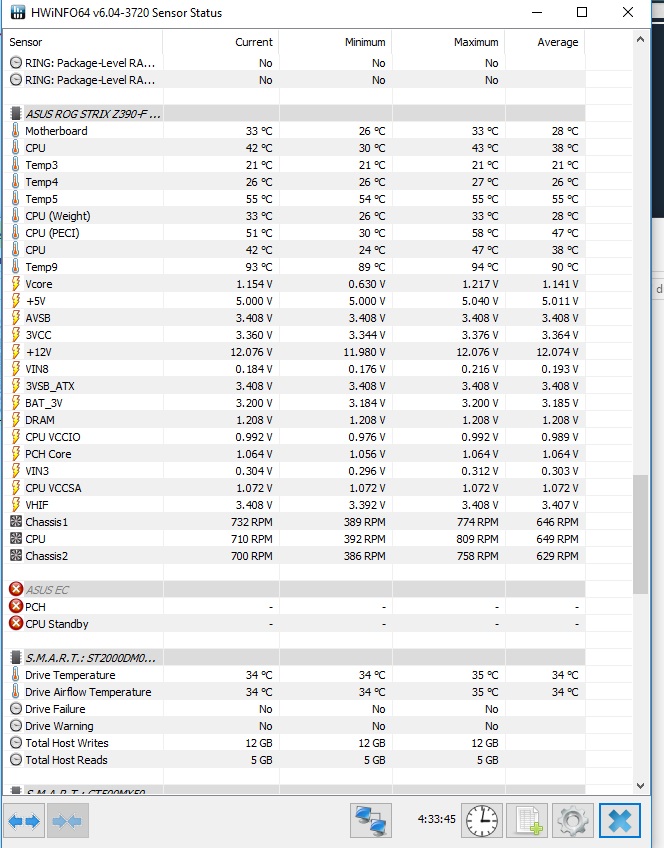Viewport: 664px width, 848px height.
Task: Click the clock icon beside Drive Failure
Action: (16, 708)
